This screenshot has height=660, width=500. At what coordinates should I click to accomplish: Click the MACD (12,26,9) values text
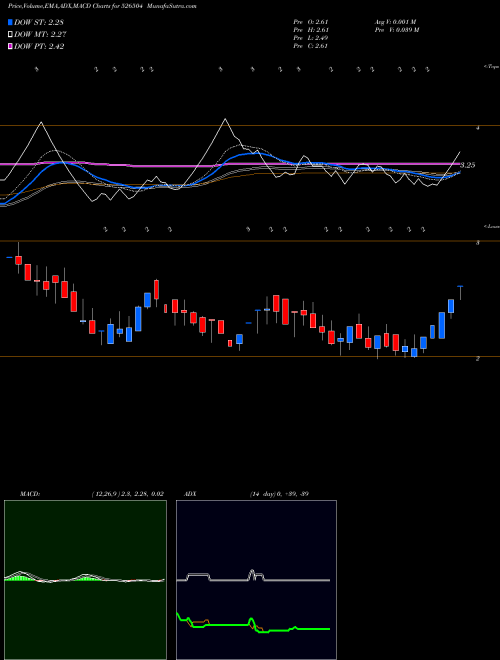pos(128,494)
